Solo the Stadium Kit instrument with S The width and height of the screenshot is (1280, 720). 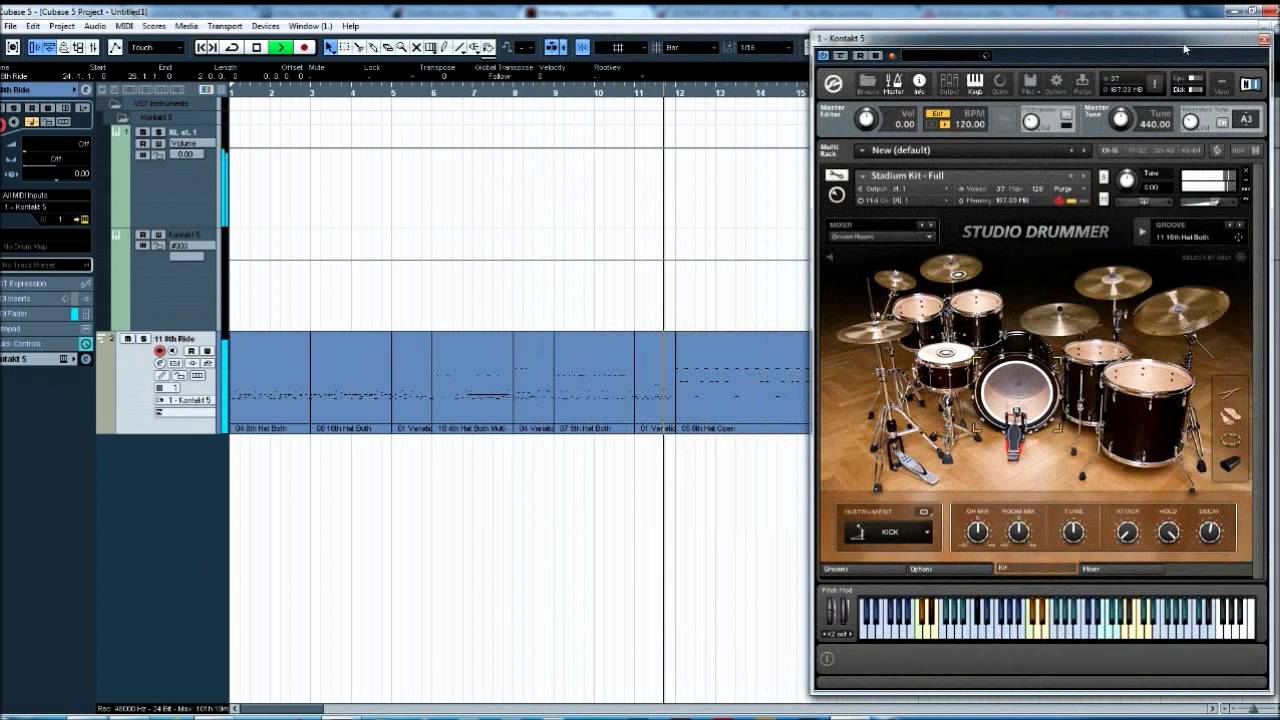[1104, 176]
